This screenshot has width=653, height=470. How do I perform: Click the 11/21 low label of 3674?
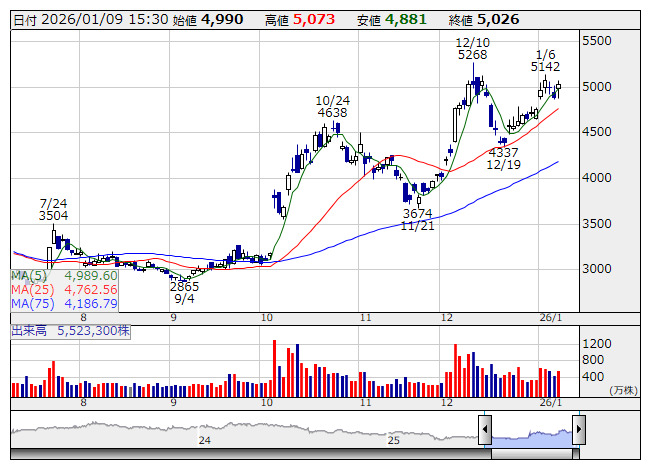click(x=417, y=220)
